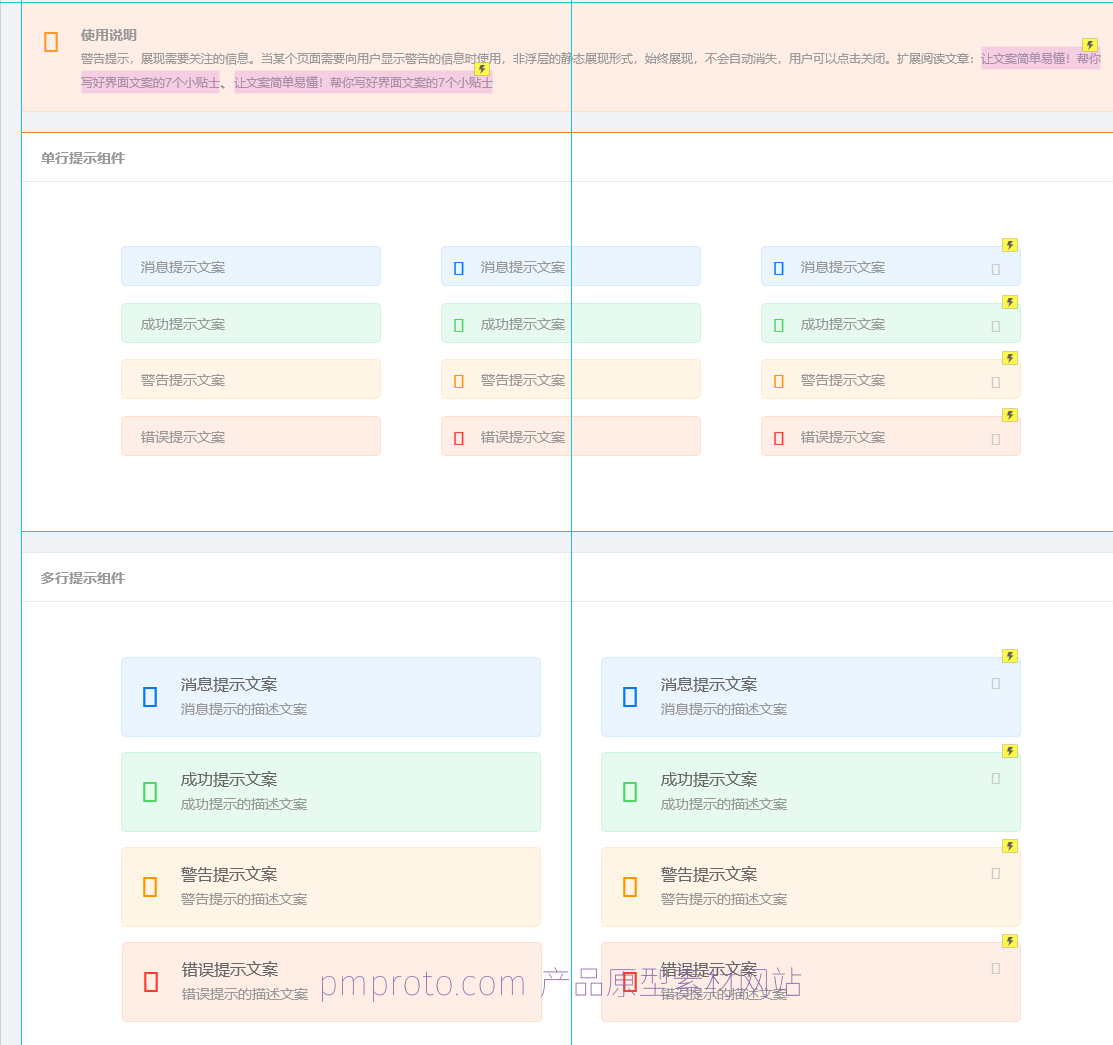1113x1045 pixels.
Task: Select the green success icon on the 成功提示文案 alert
Action: click(x=458, y=323)
